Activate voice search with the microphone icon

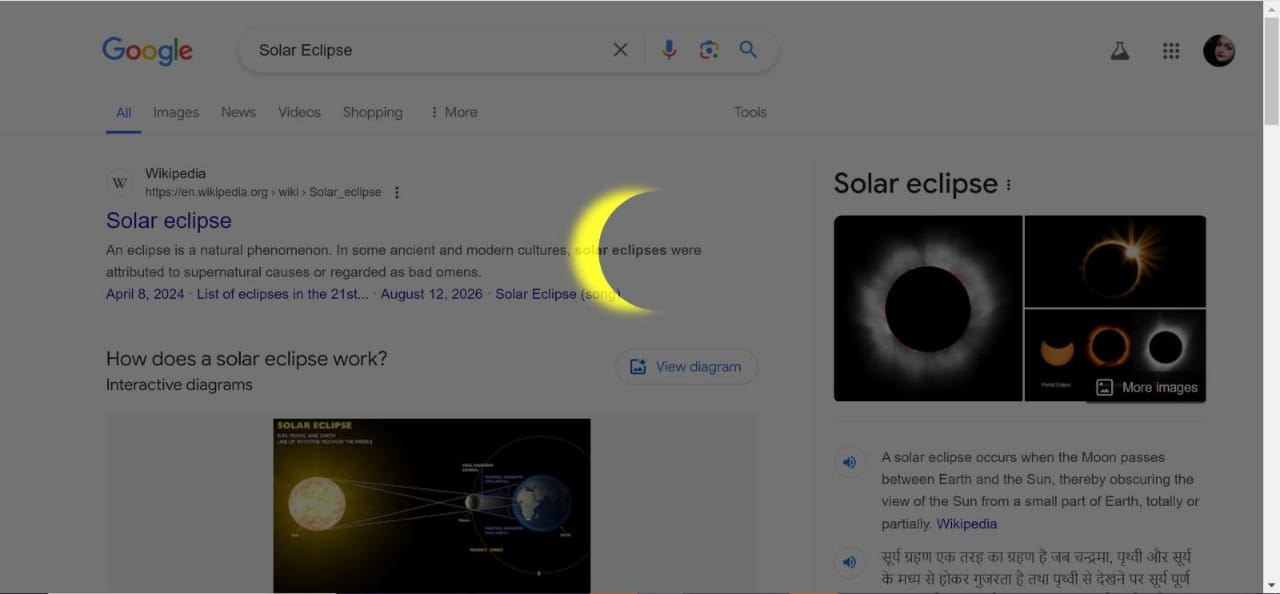pos(668,49)
